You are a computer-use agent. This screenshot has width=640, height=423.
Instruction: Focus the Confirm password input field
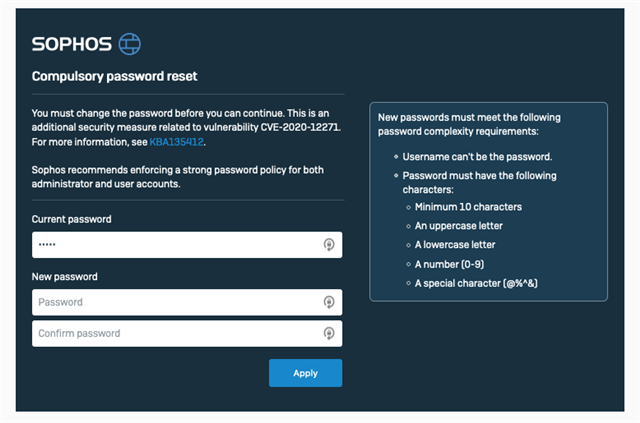[x=187, y=333]
